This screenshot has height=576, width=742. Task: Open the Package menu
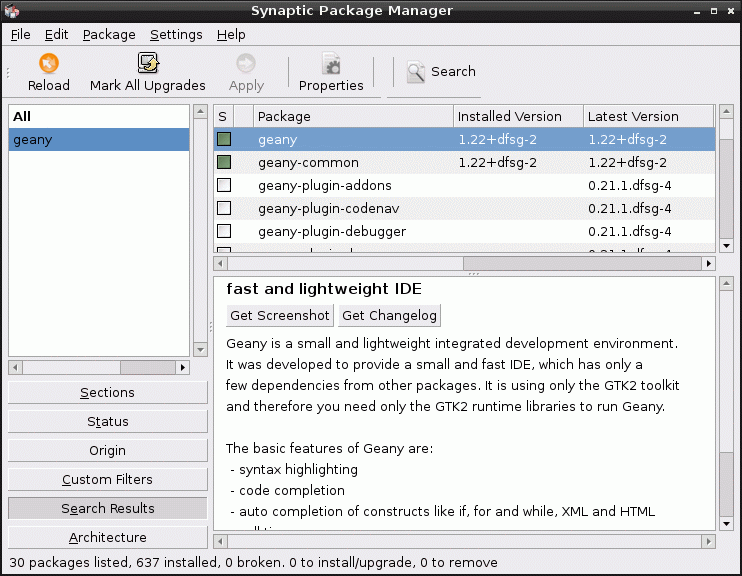[x=109, y=35]
